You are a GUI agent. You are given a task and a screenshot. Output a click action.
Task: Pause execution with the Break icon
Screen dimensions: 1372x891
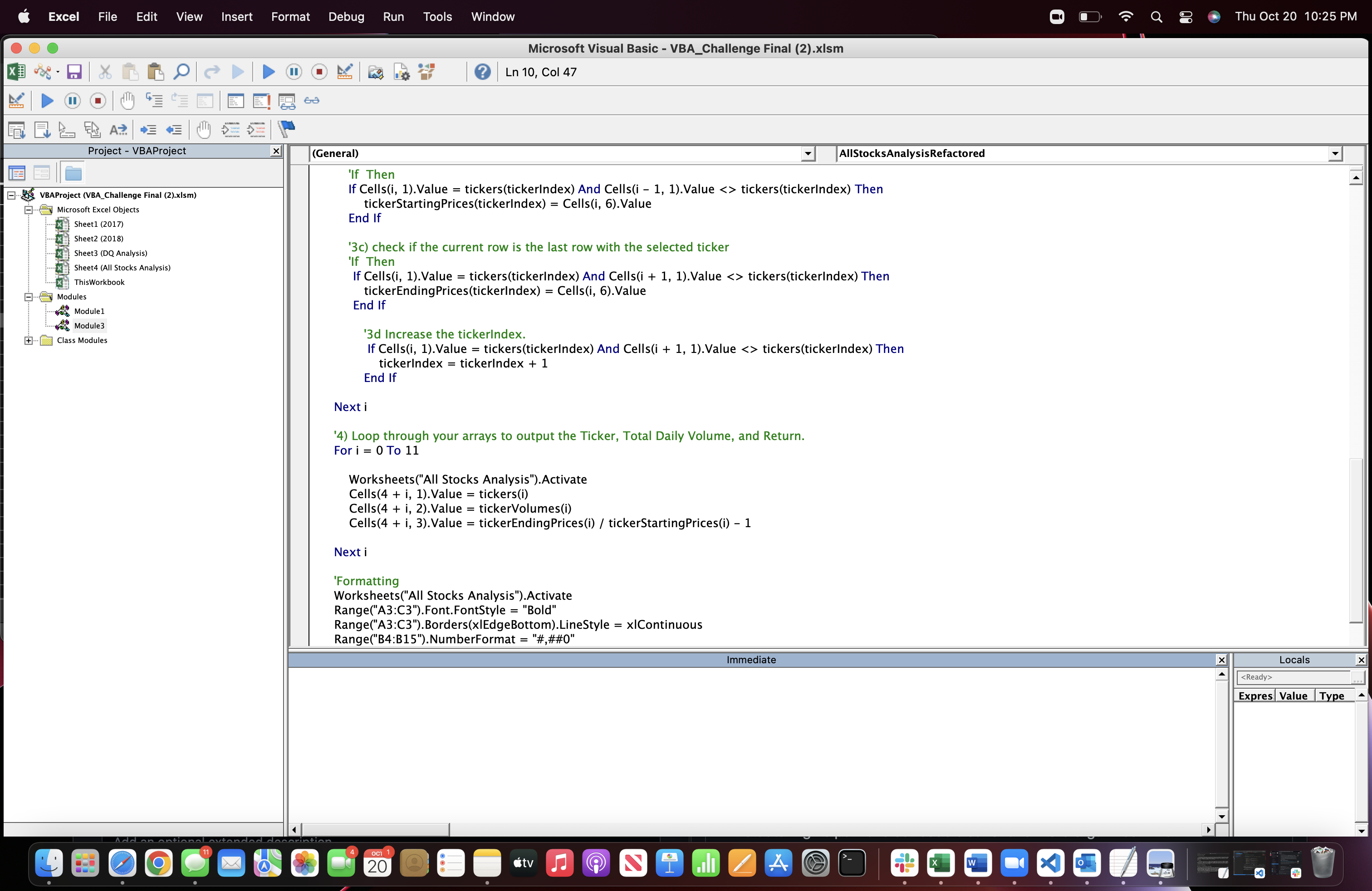coord(294,72)
